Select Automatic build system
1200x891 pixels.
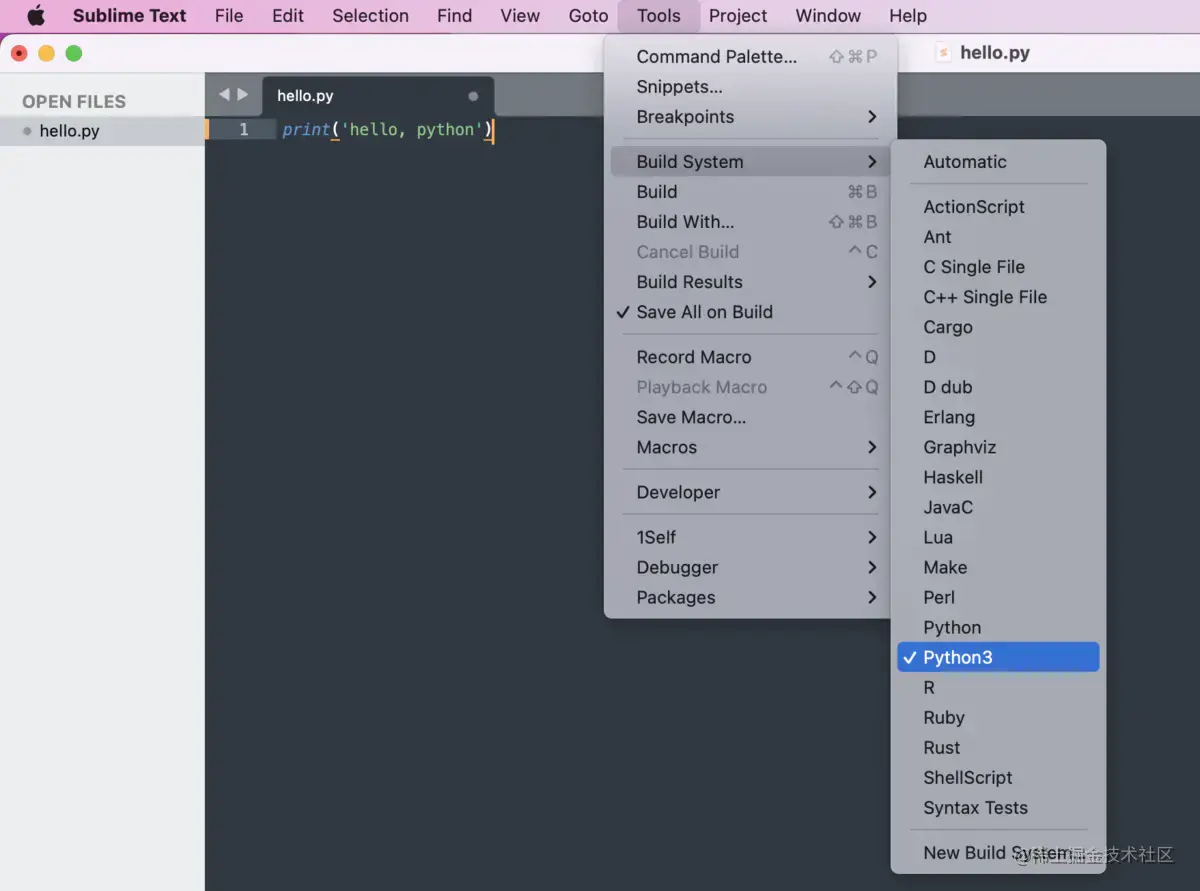tap(998, 162)
